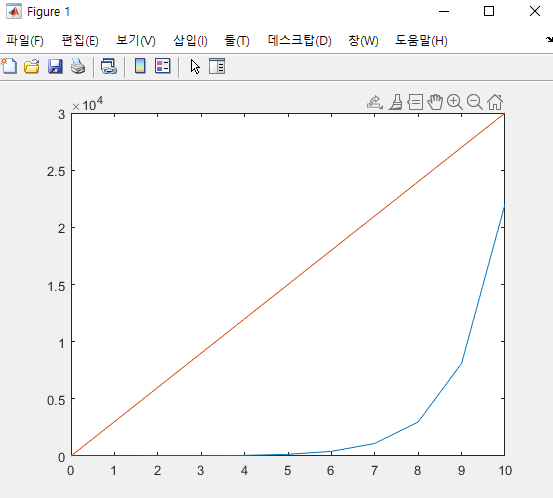Image resolution: width=553 pixels, height=498 pixels.
Task: Click the Link Plot toolbar icon
Action: coord(109,66)
